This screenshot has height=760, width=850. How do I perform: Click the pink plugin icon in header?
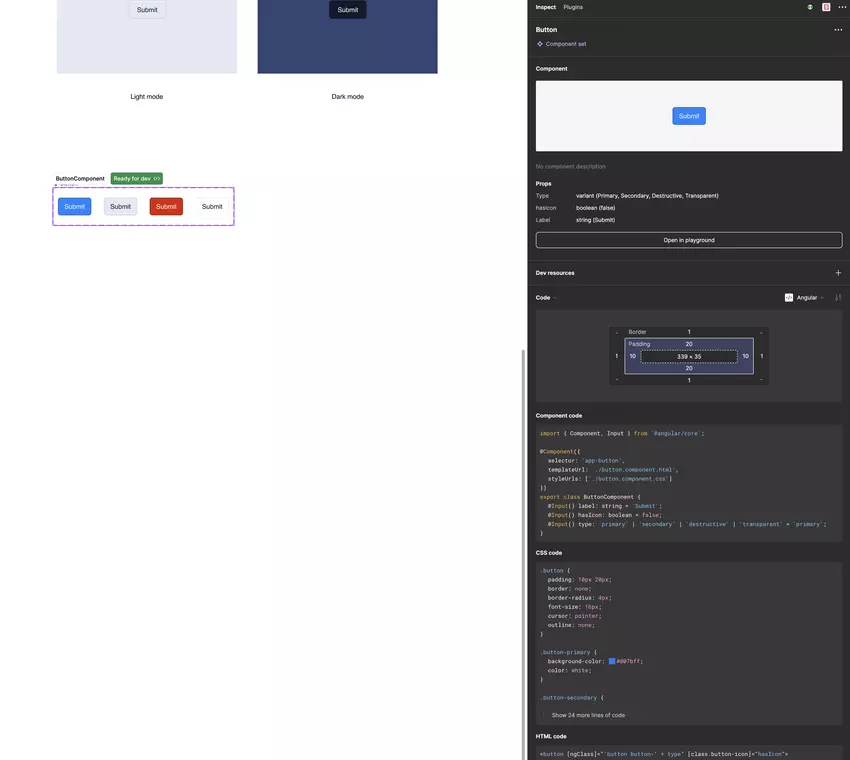826,7
